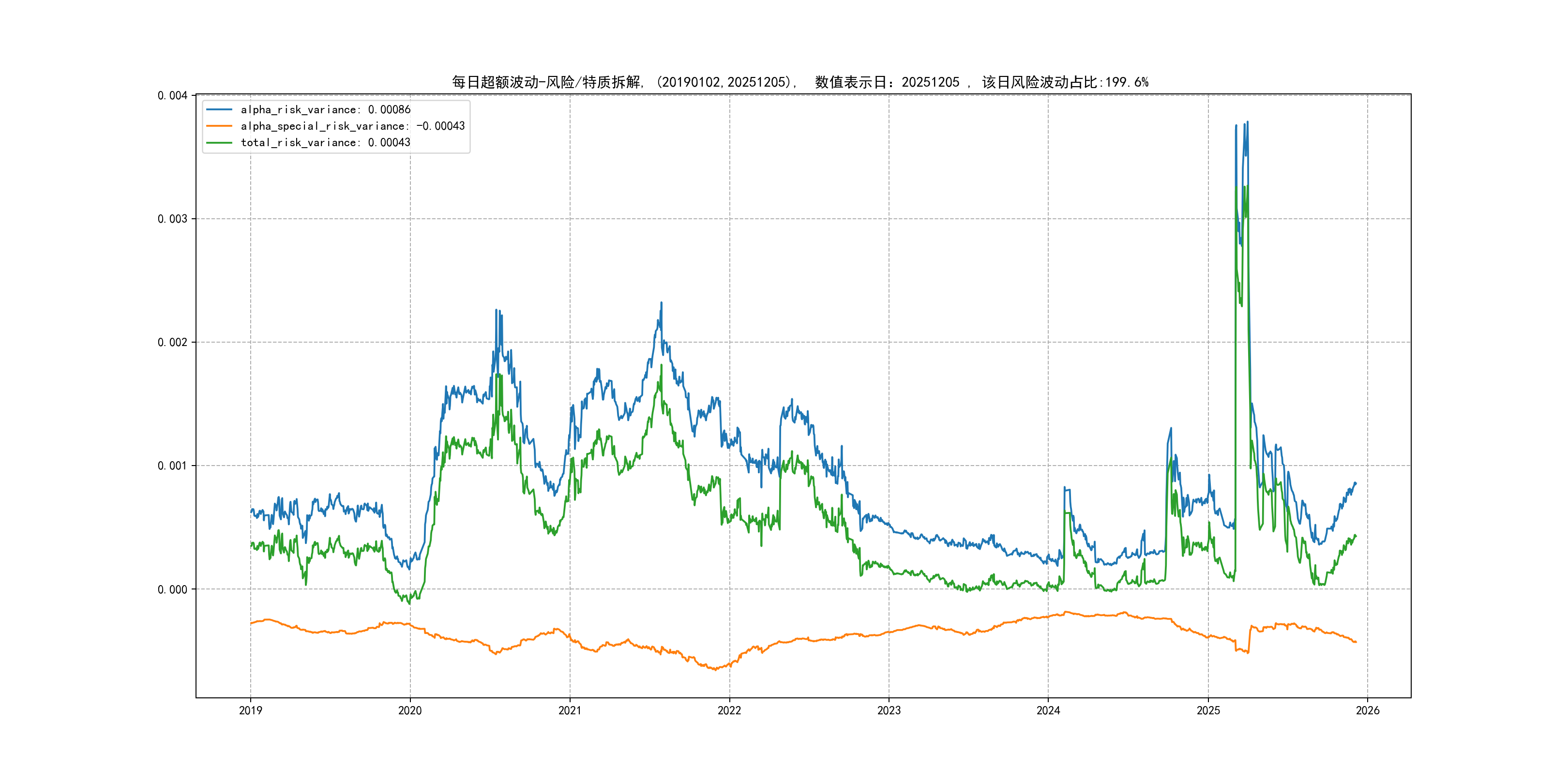Click the 0.003 y-axis tick label
The width and height of the screenshot is (1568, 784).
tap(172, 219)
